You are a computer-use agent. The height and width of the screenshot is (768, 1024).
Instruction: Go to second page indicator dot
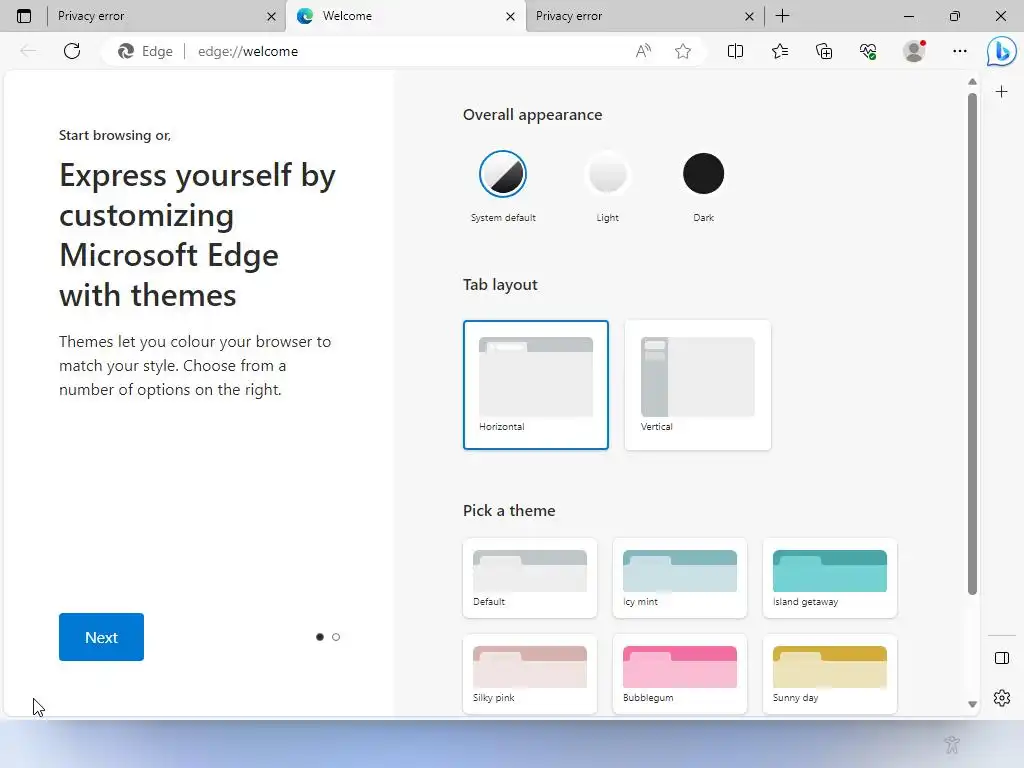[x=336, y=637]
